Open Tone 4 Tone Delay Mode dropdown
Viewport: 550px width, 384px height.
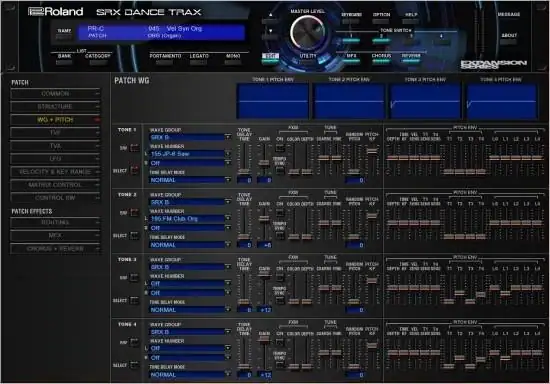click(190, 375)
